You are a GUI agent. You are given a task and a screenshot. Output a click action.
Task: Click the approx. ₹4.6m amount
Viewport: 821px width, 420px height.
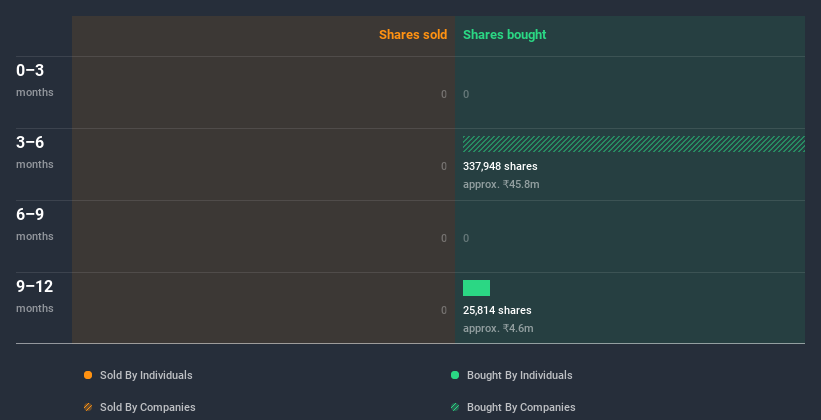click(498, 328)
